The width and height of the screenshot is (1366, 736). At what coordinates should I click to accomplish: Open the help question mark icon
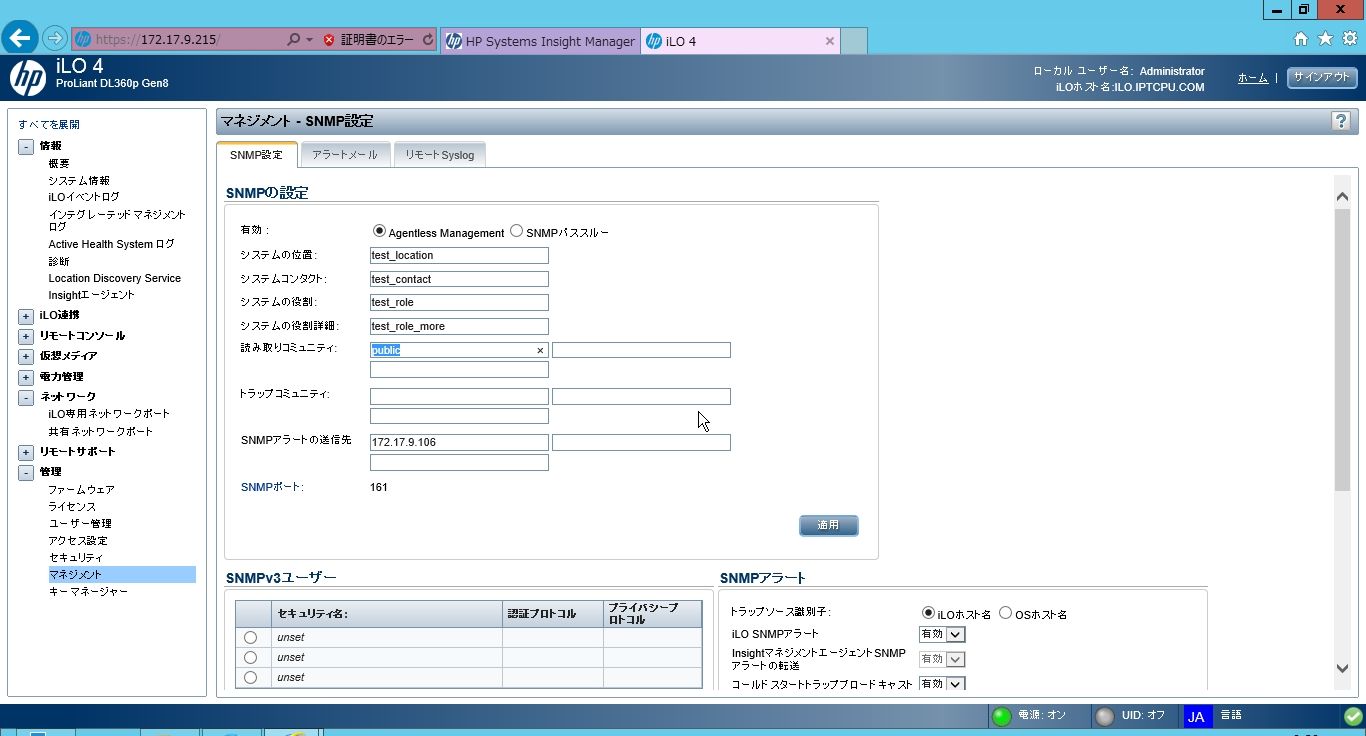click(x=1340, y=121)
